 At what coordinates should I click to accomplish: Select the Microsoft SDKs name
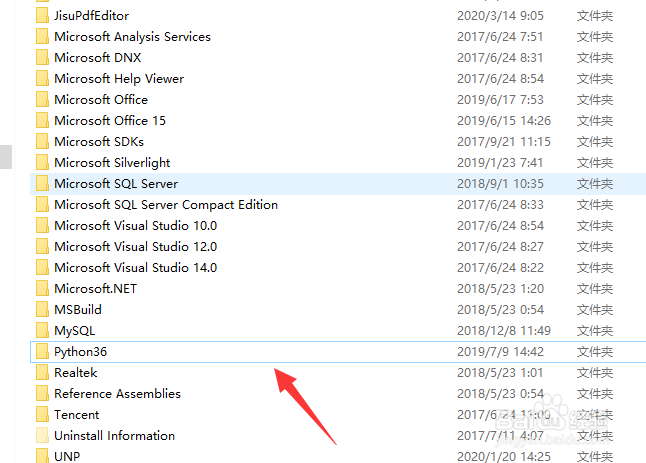(x=99, y=142)
